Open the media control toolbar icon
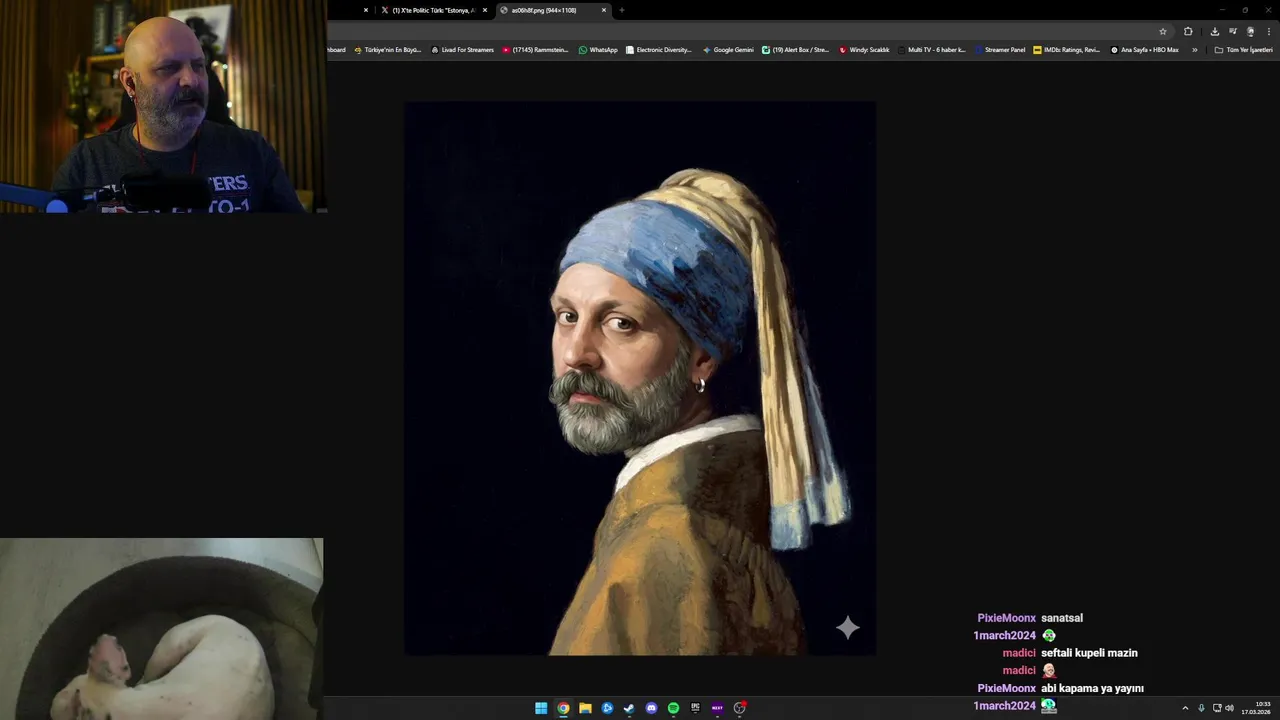 [1233, 31]
